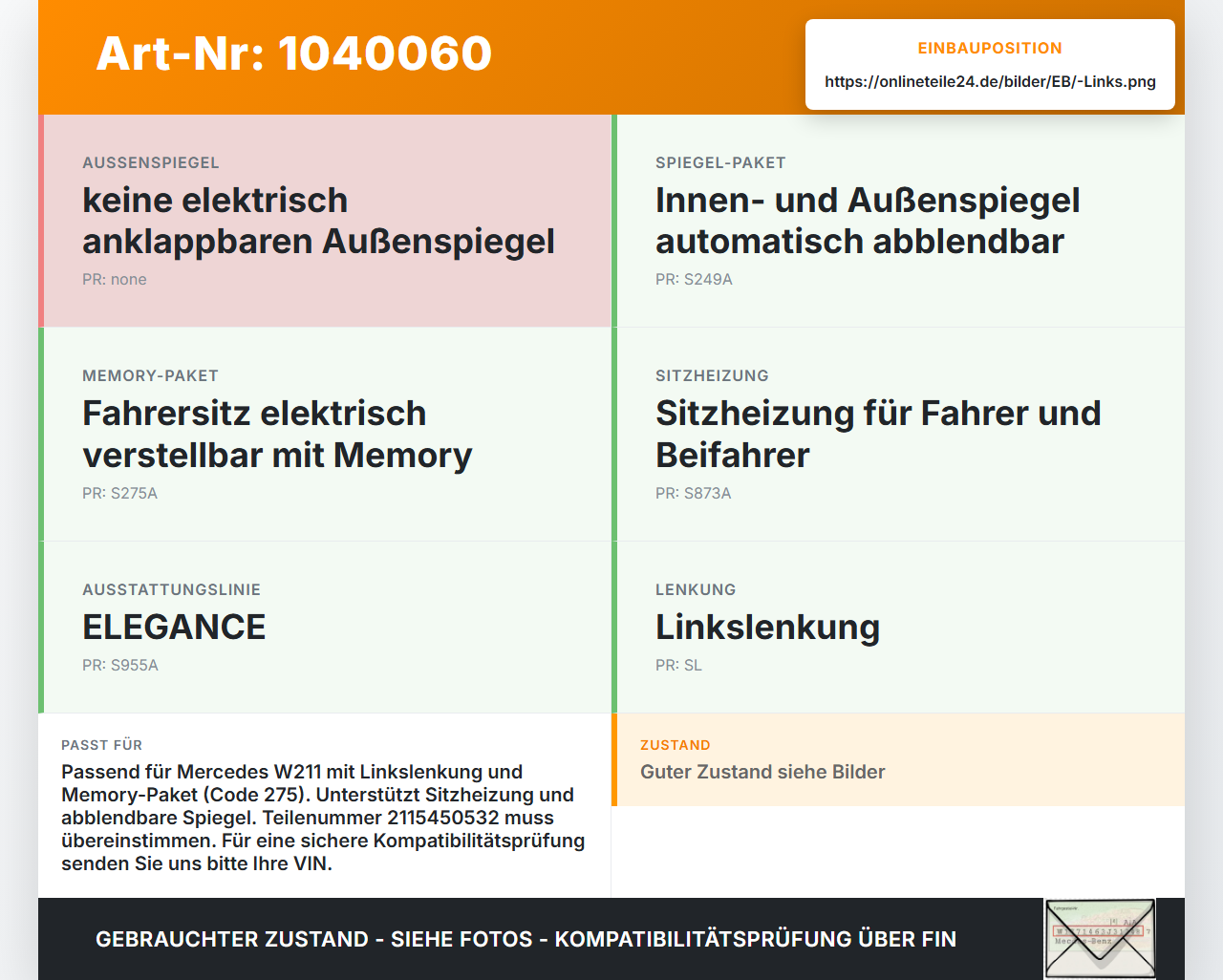Select 'Fahrersitz elektrisch verstellbar mit Memory' text
The height and width of the screenshot is (980, 1223).
[x=277, y=435]
